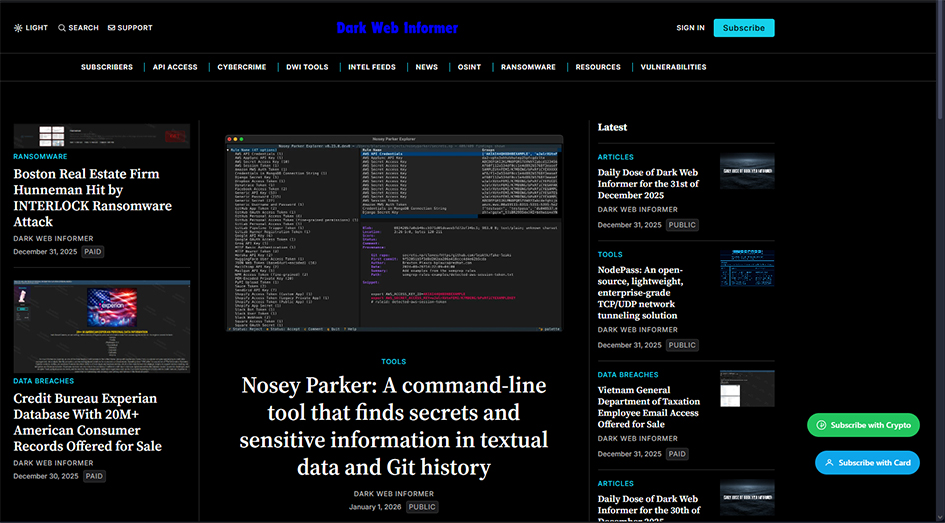Viewport: 945px width, 523px height.
Task: Open the Cybercrime category
Action: [x=242, y=67]
